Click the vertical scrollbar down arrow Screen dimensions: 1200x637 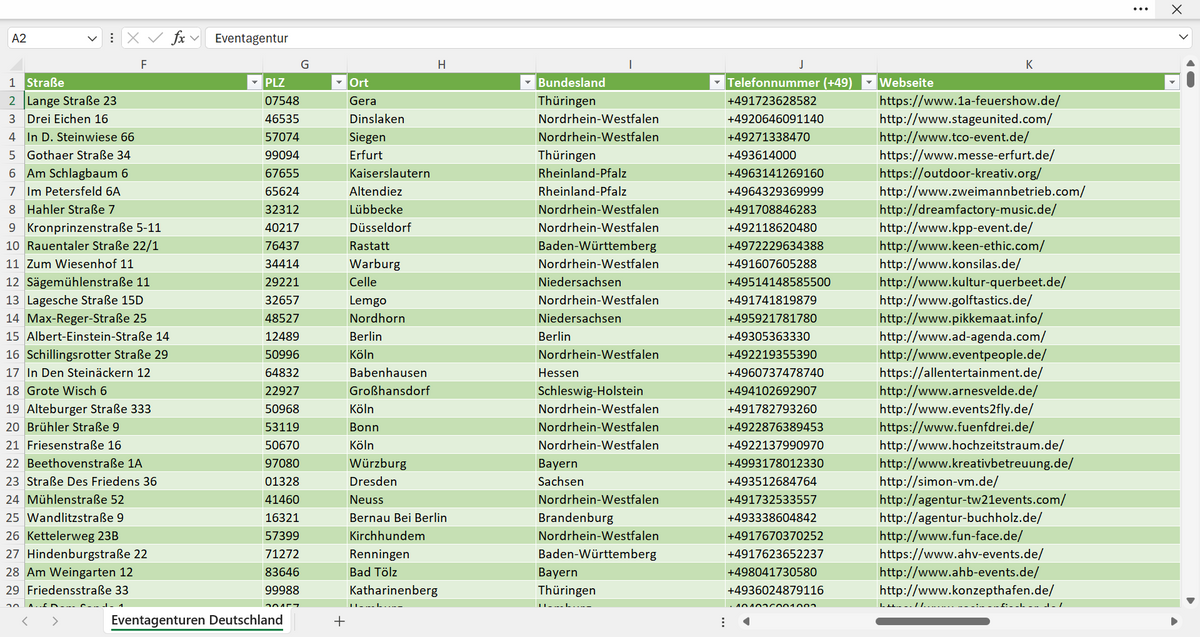click(1190, 601)
